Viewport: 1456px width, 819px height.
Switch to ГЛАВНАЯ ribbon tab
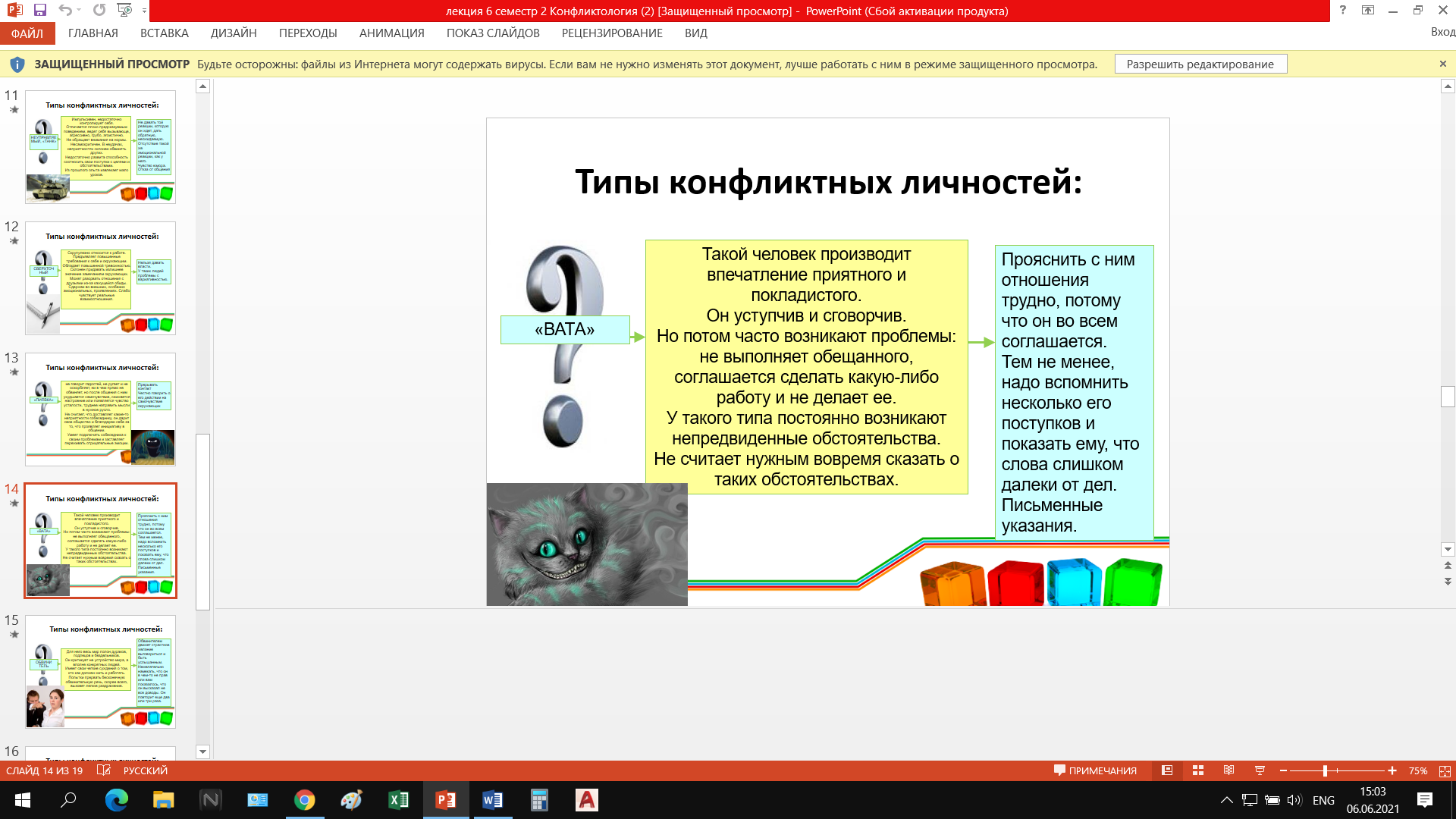coord(93,33)
